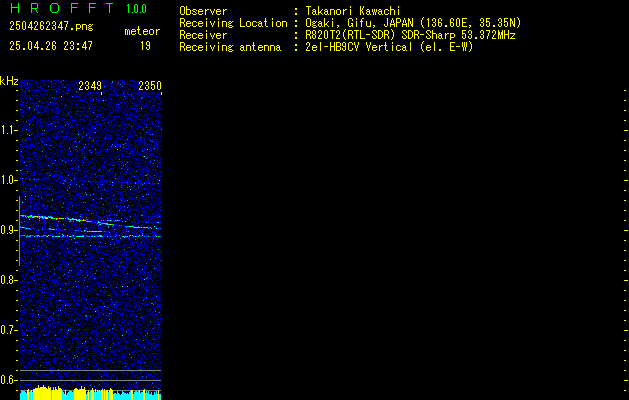Screen dimensions: 629x400
Task: Click the Receiver label
Action: [x=203, y=35]
